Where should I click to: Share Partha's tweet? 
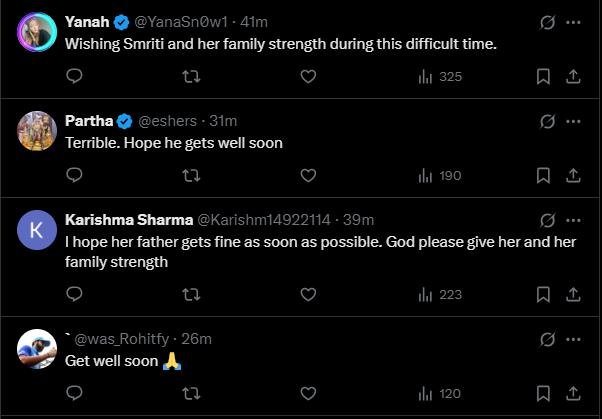(574, 175)
